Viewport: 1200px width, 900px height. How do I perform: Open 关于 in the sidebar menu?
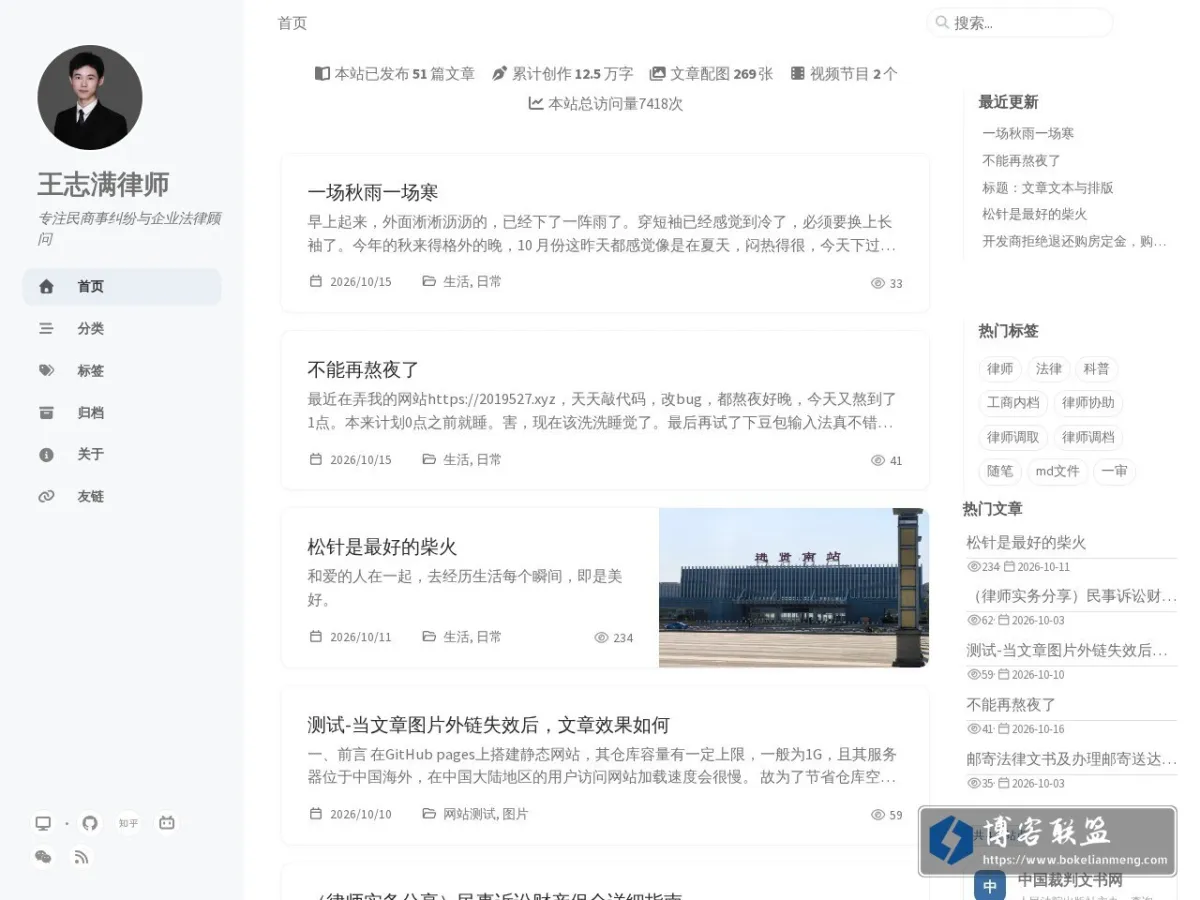(x=122, y=455)
